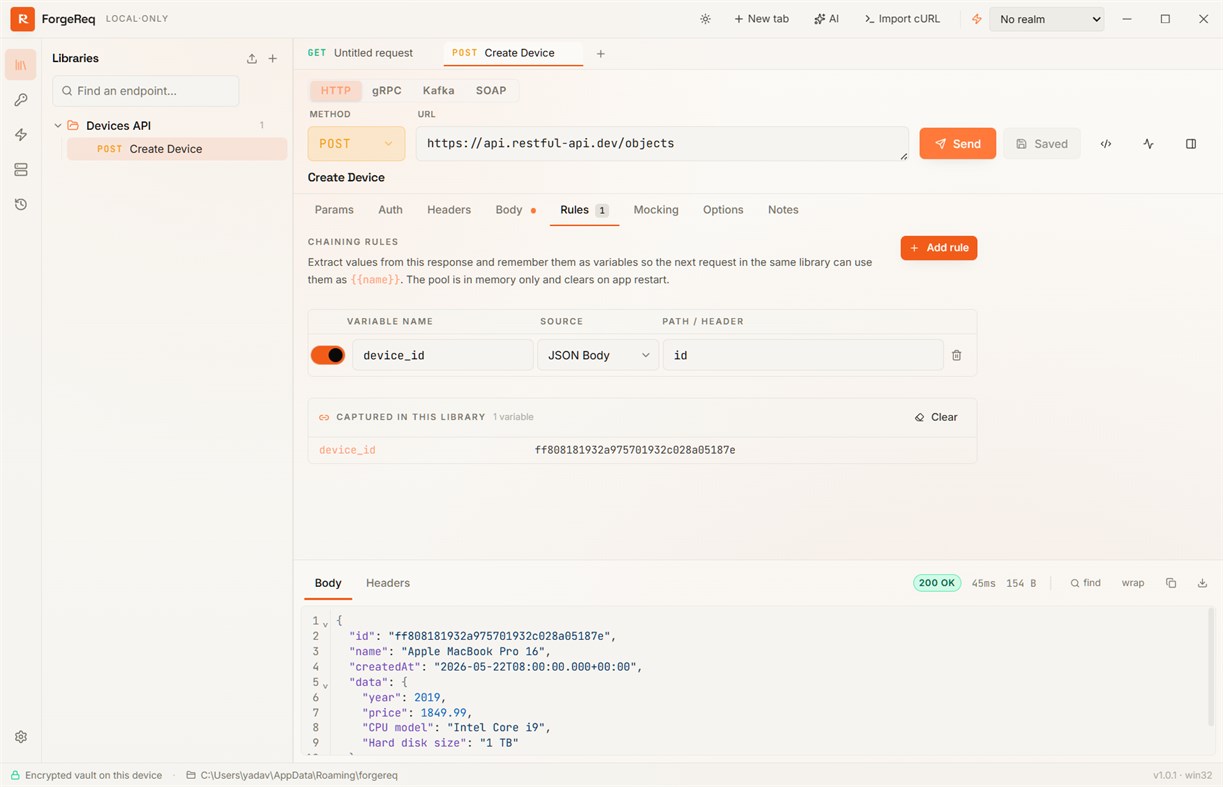Open the lightning bolt sidebar icon
The width and height of the screenshot is (1223, 787).
tap(21, 135)
